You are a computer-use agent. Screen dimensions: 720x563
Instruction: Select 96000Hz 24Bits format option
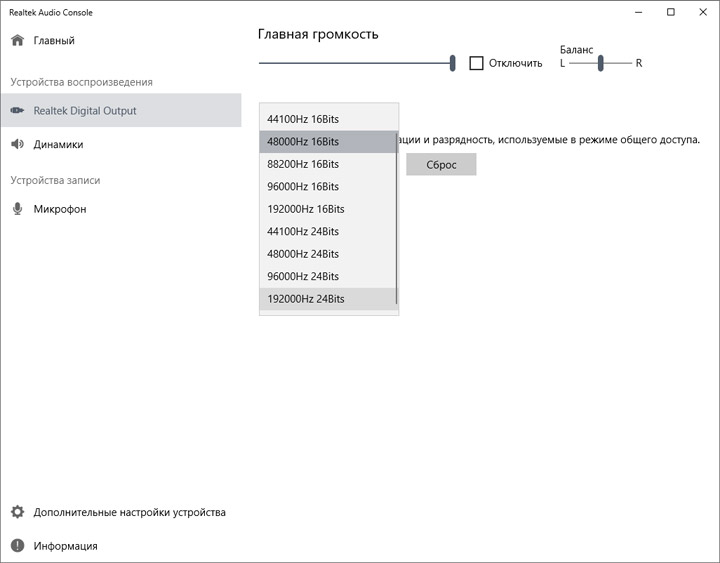303,276
